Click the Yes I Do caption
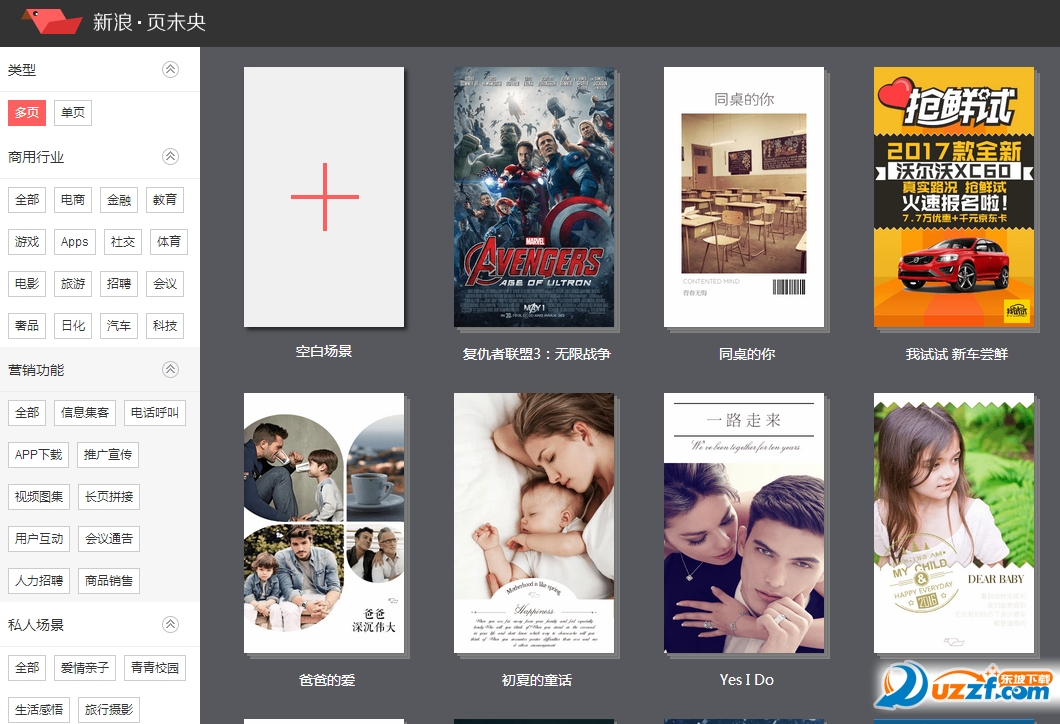This screenshot has width=1060, height=724. [746, 680]
